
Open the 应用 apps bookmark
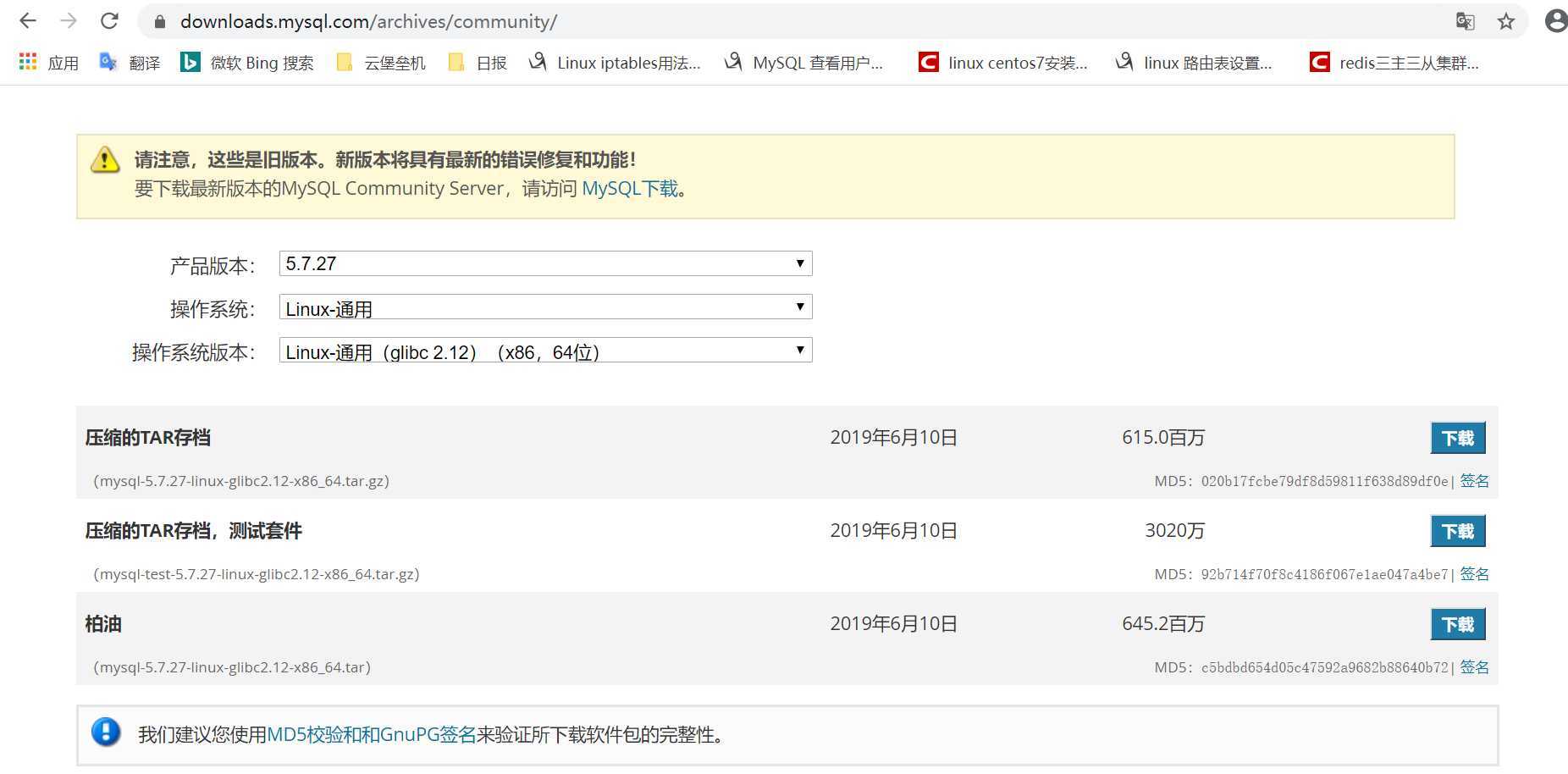click(x=48, y=63)
